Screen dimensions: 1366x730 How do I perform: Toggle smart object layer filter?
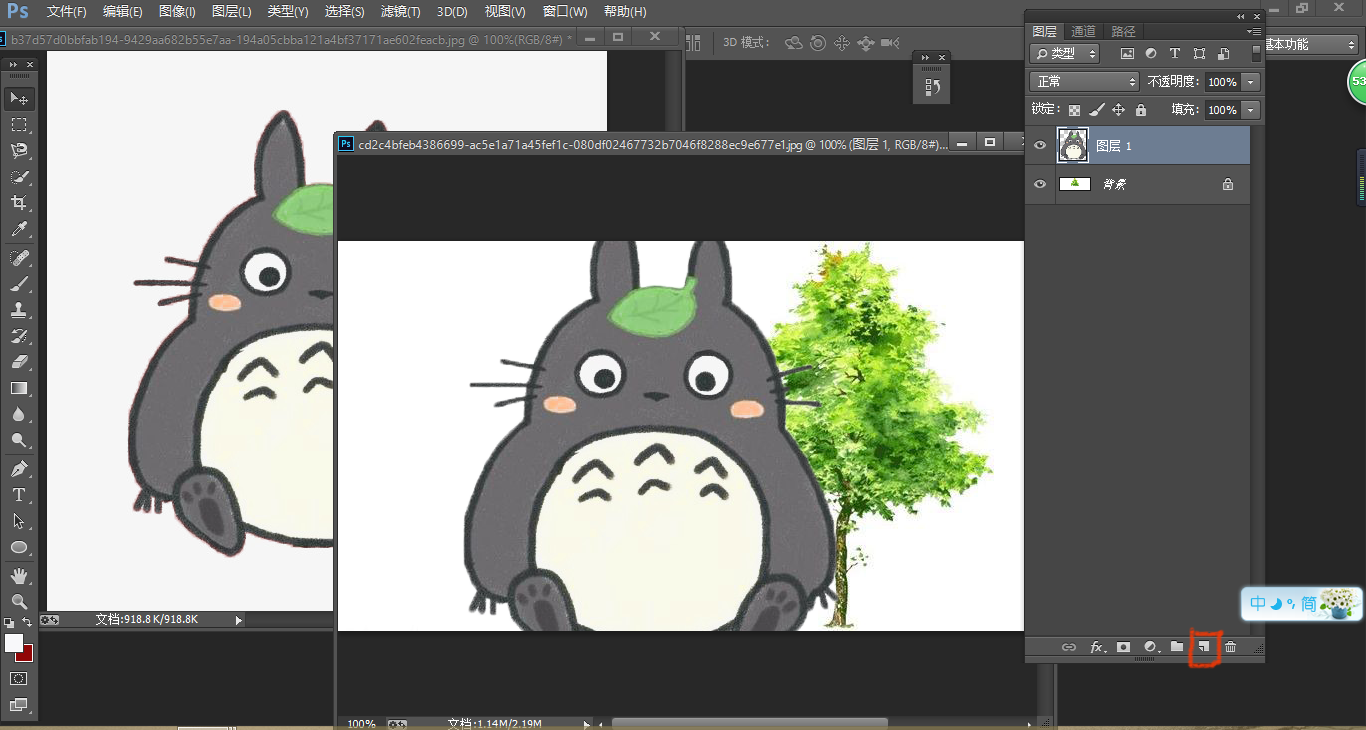coord(1223,54)
